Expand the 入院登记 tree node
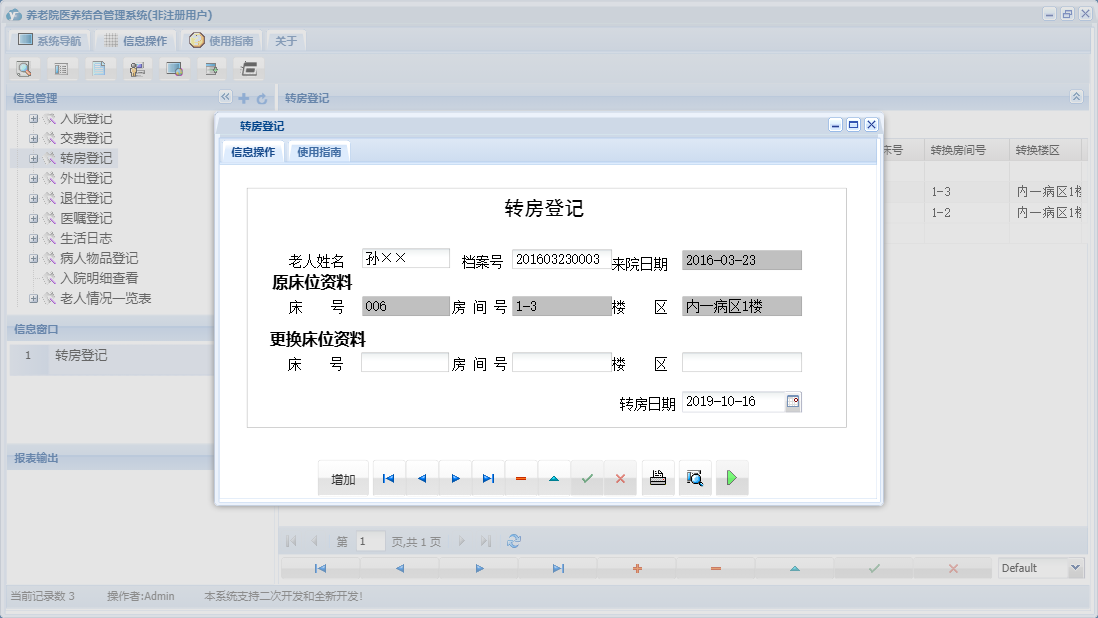The image size is (1098, 618). click(33, 118)
